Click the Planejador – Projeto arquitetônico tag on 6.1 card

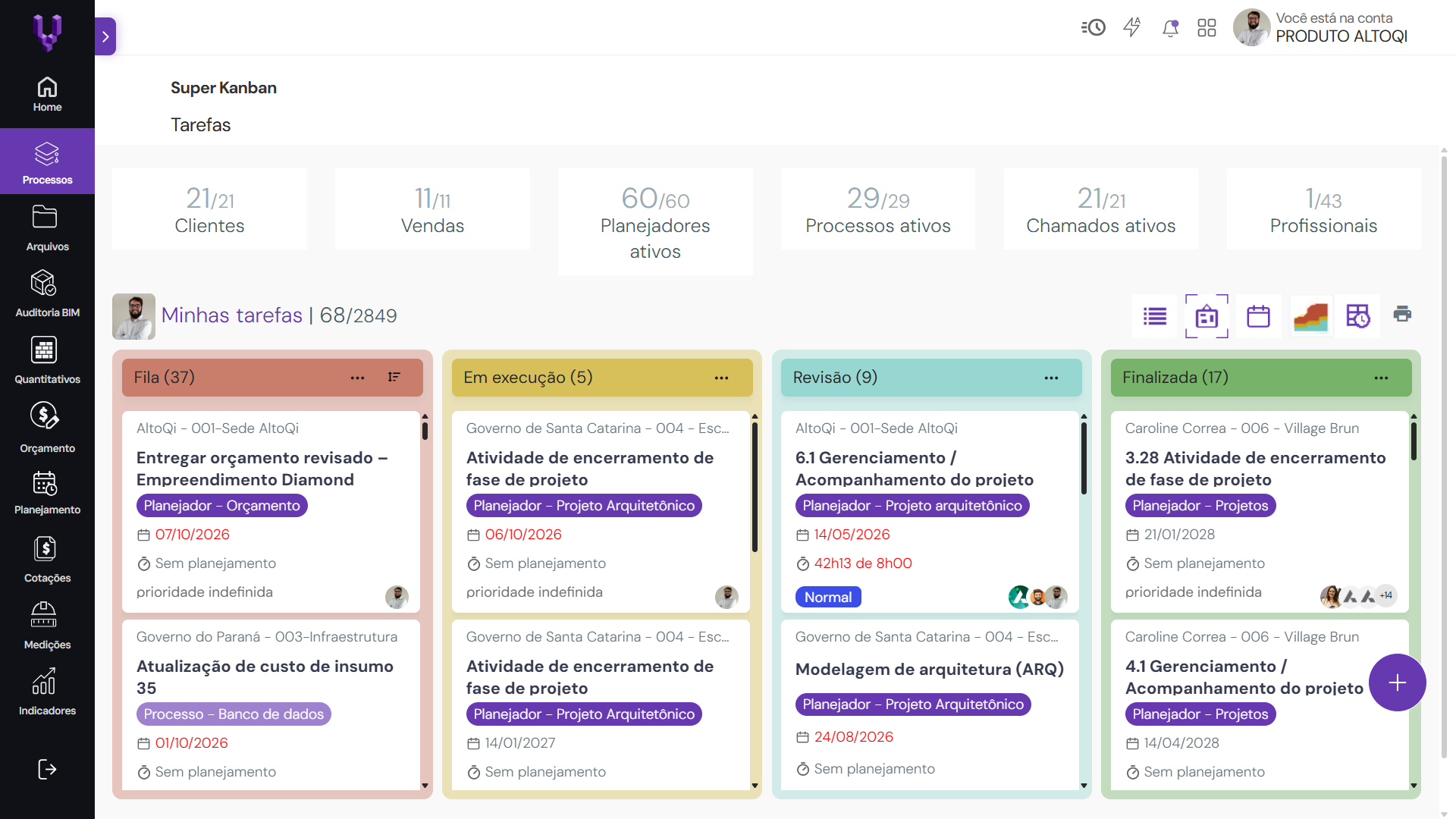tap(912, 506)
